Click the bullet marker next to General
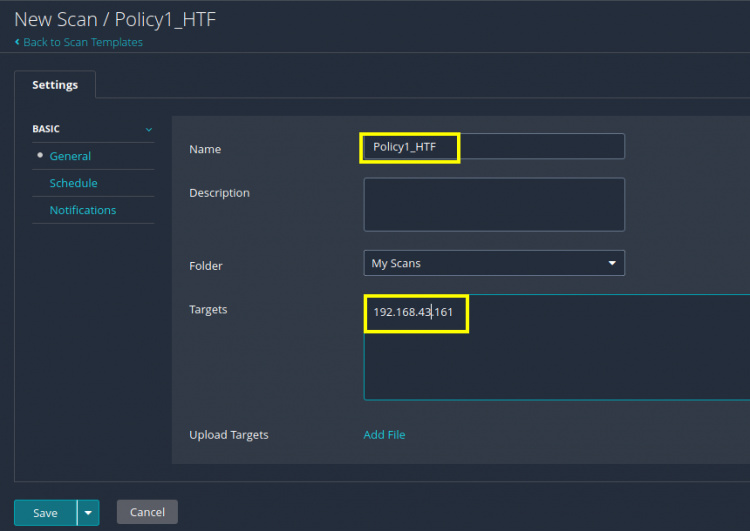The image size is (750, 531). [x=40, y=156]
